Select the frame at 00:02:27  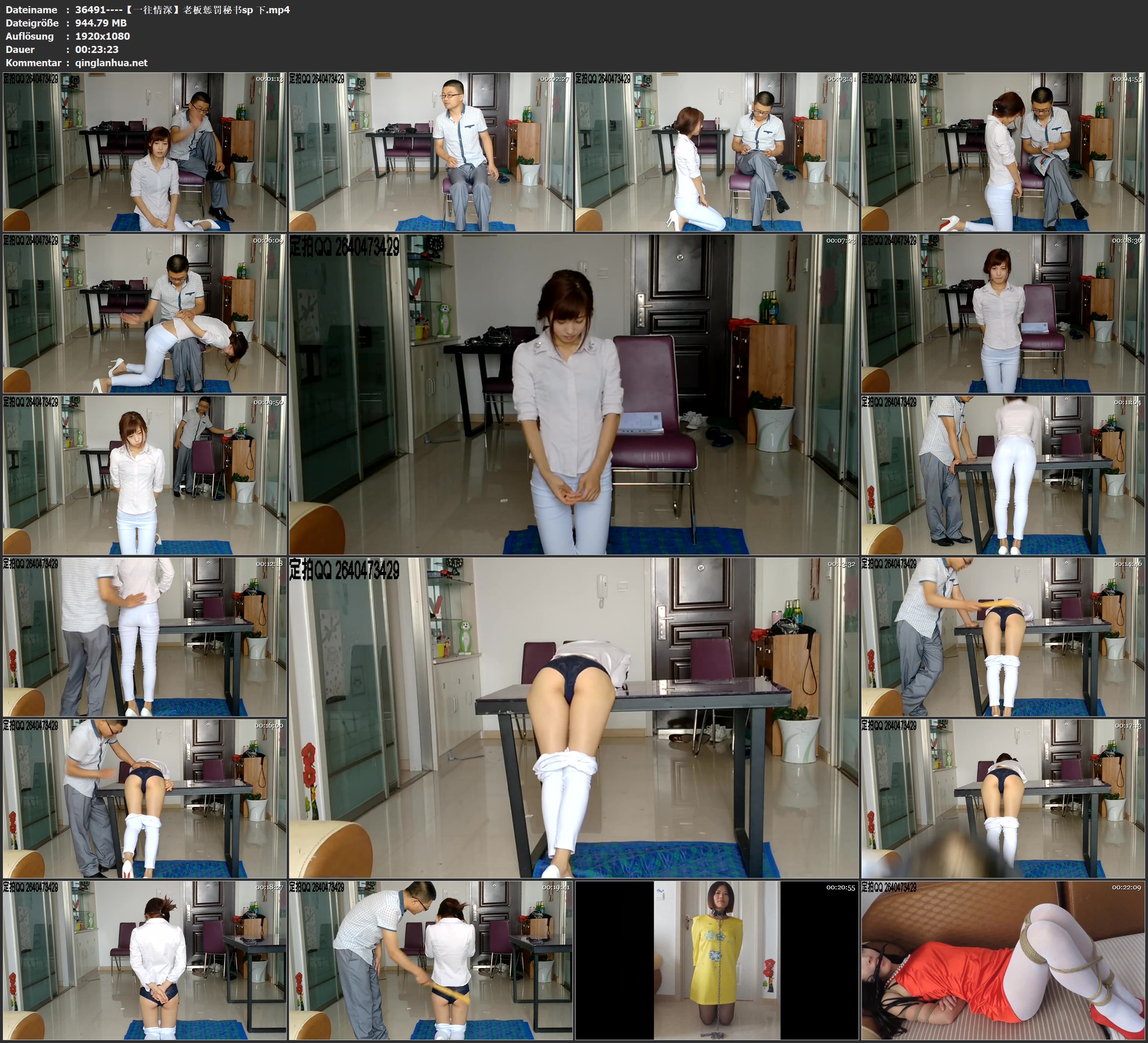point(430,151)
